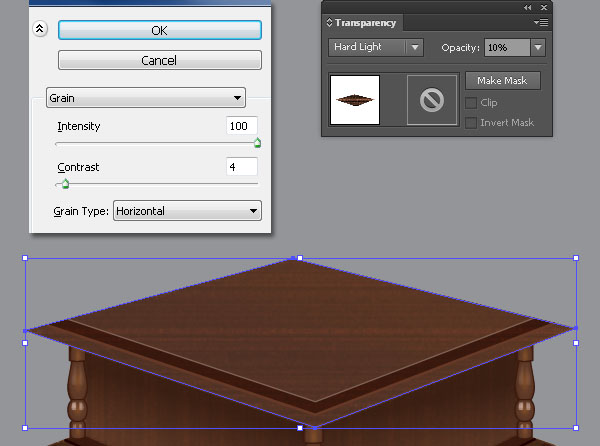This screenshot has width=600, height=446.
Task: Close the Transparency panel
Action: click(544, 7)
